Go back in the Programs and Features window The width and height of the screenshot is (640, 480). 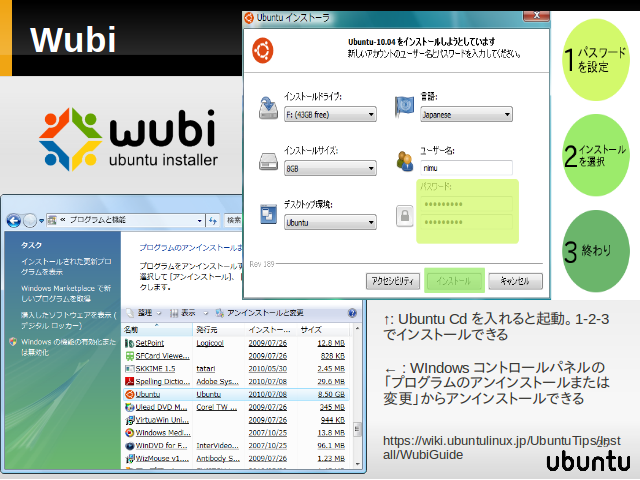14,221
